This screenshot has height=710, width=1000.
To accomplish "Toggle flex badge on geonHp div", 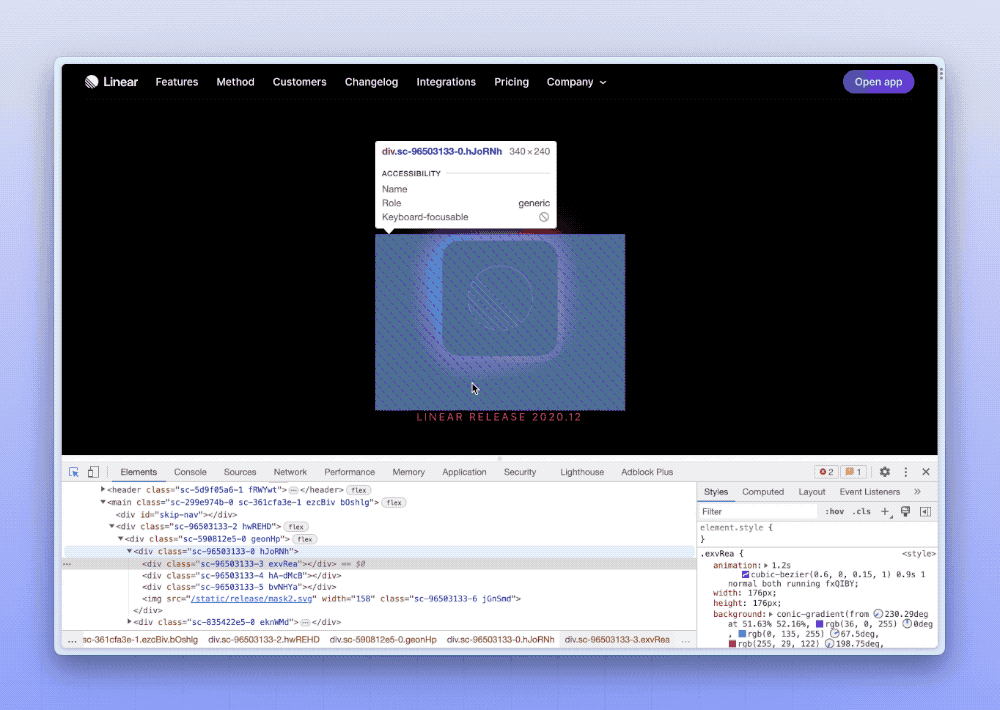I will tap(305, 539).
